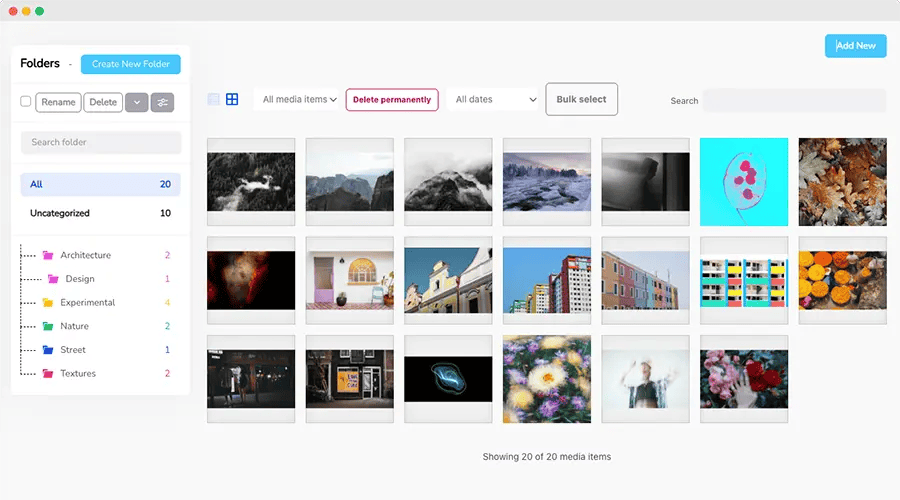
Task: Open the Design subfolder
Action: (x=79, y=279)
